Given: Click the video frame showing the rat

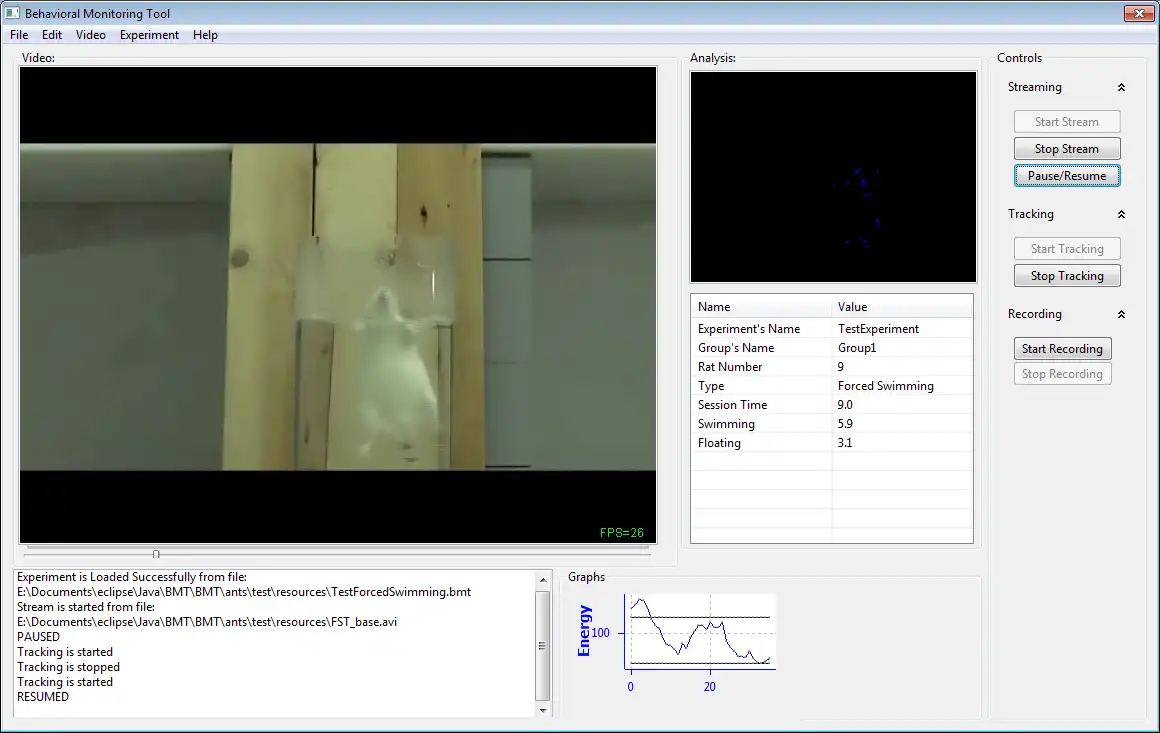Looking at the screenshot, I should pos(337,306).
